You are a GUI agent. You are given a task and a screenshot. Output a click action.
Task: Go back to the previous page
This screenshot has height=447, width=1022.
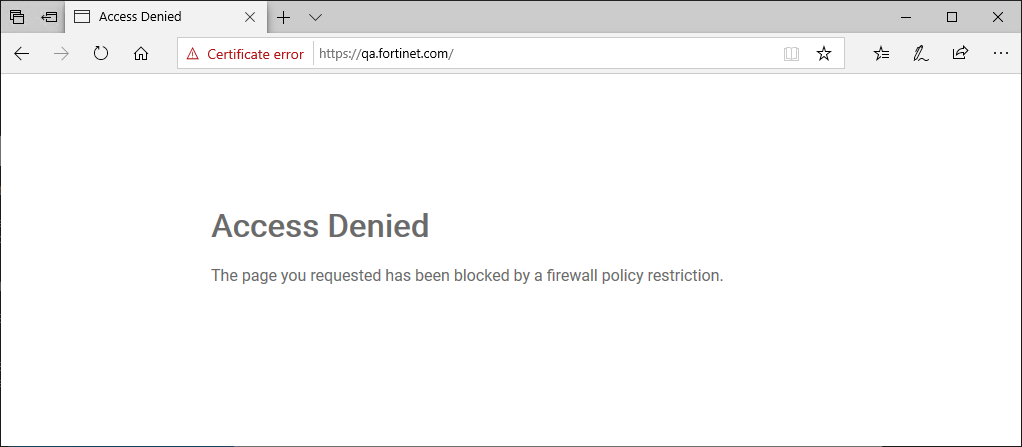tap(22, 54)
